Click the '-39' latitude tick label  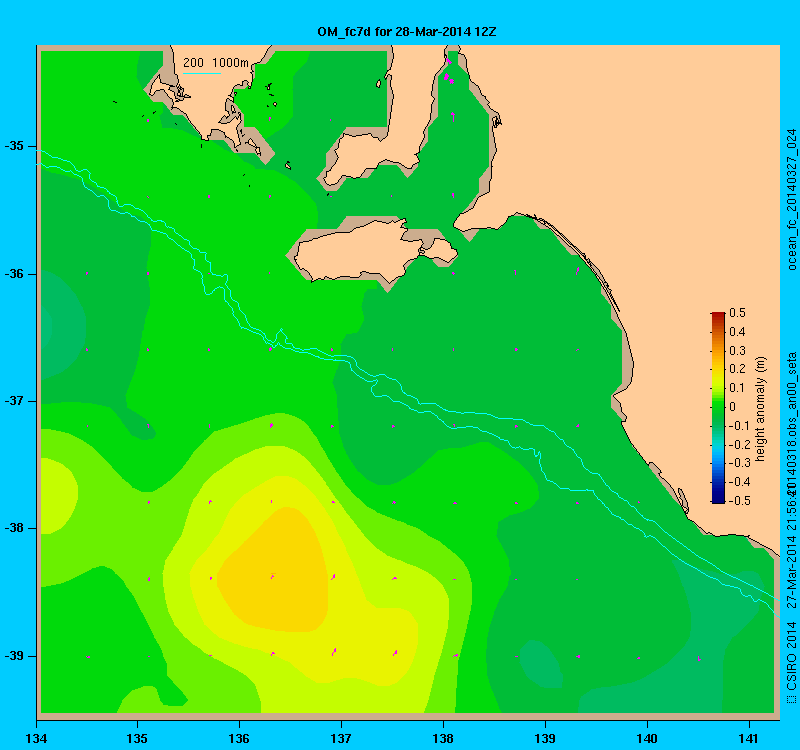14,656
